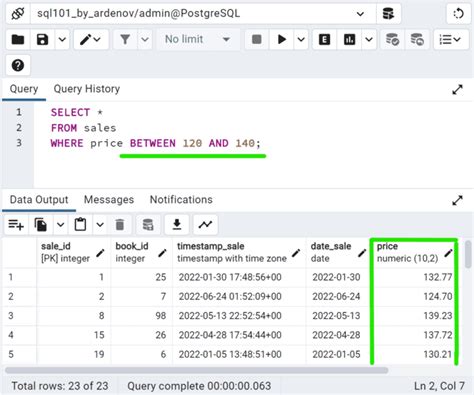Click timestamp cell 2022-04-28 17:54:44+00

pos(239,335)
